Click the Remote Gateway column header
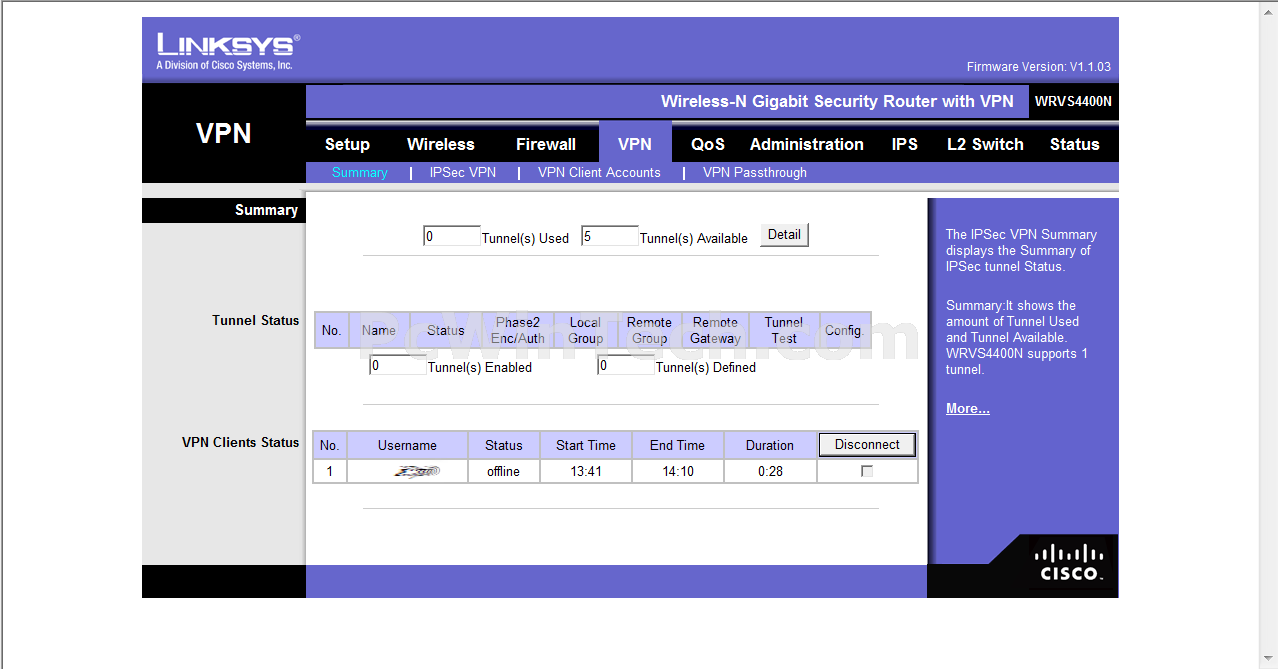This screenshot has height=669, width=1278. [x=715, y=330]
